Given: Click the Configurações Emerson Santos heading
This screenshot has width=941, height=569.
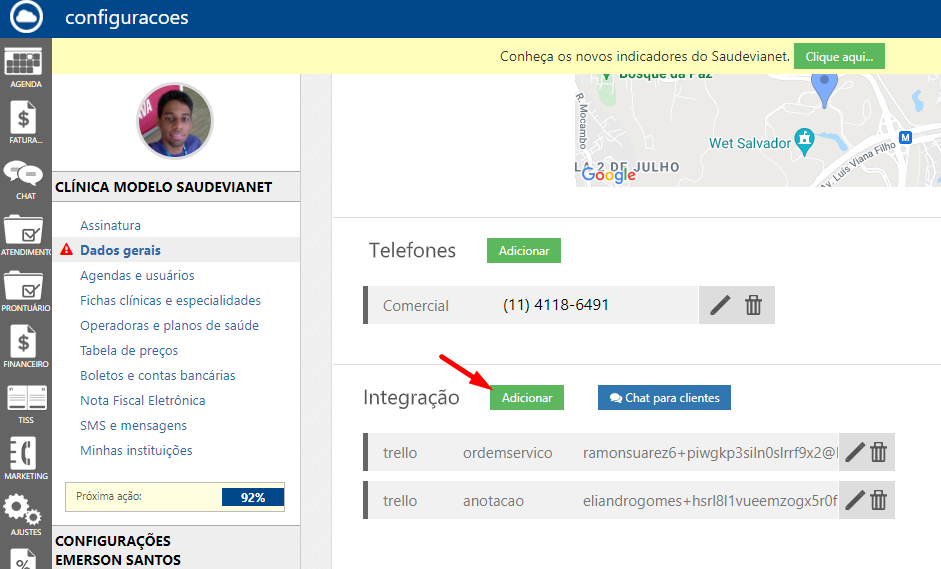Looking at the screenshot, I should tap(118, 550).
